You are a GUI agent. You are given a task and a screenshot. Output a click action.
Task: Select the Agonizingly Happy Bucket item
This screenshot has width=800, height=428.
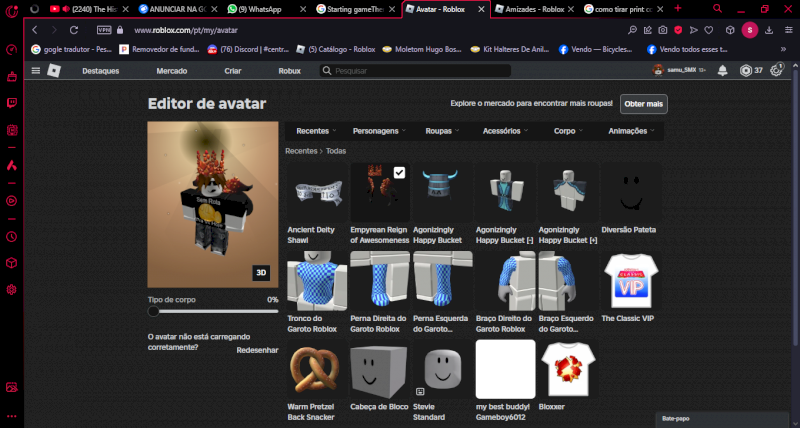click(x=442, y=204)
